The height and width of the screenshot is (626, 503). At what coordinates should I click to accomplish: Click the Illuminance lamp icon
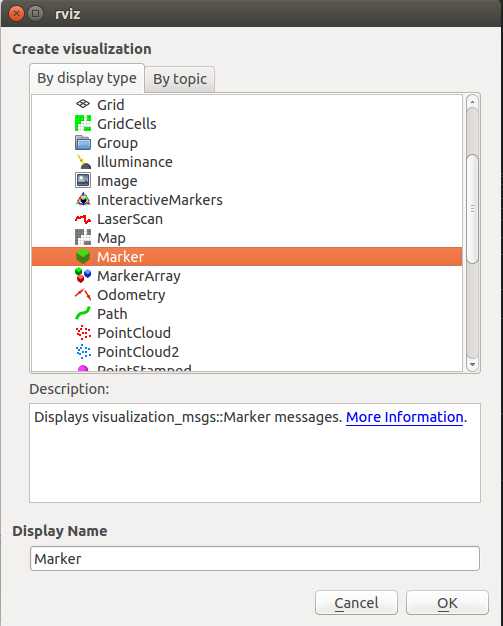pos(83,162)
